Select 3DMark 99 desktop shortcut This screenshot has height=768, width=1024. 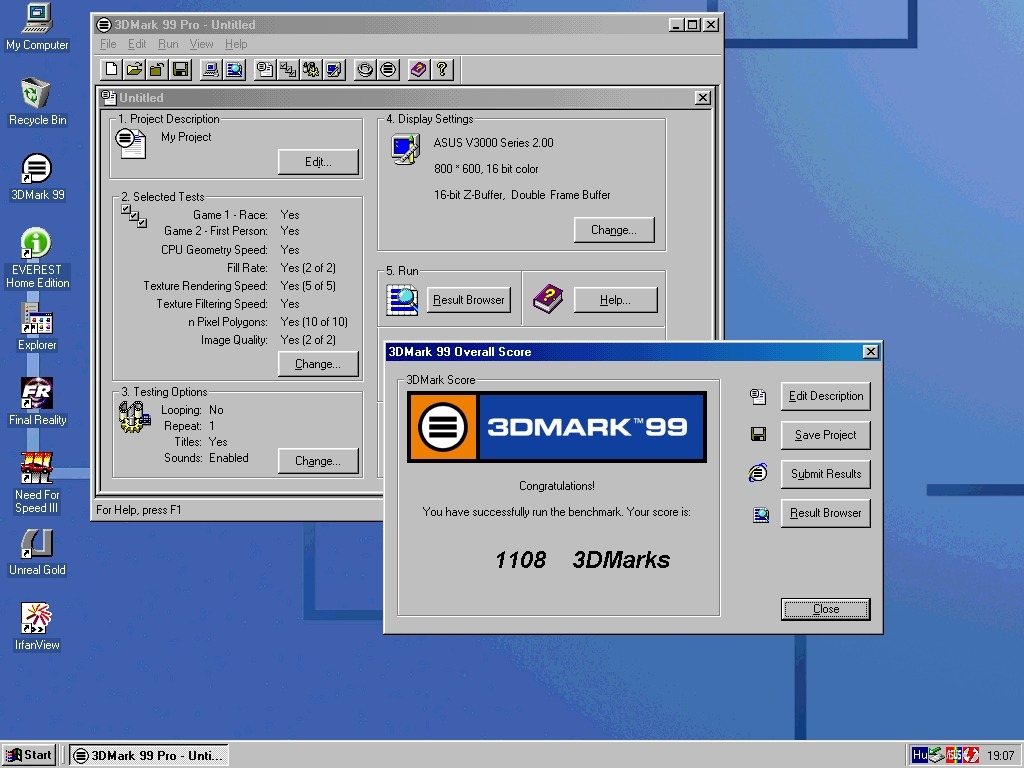(37, 178)
